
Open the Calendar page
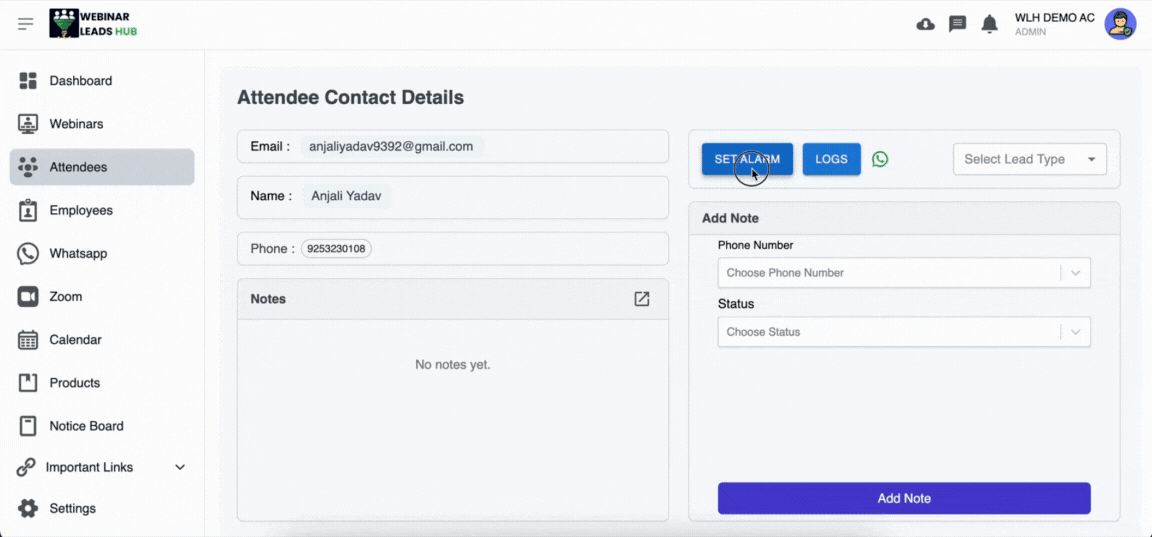(x=75, y=340)
